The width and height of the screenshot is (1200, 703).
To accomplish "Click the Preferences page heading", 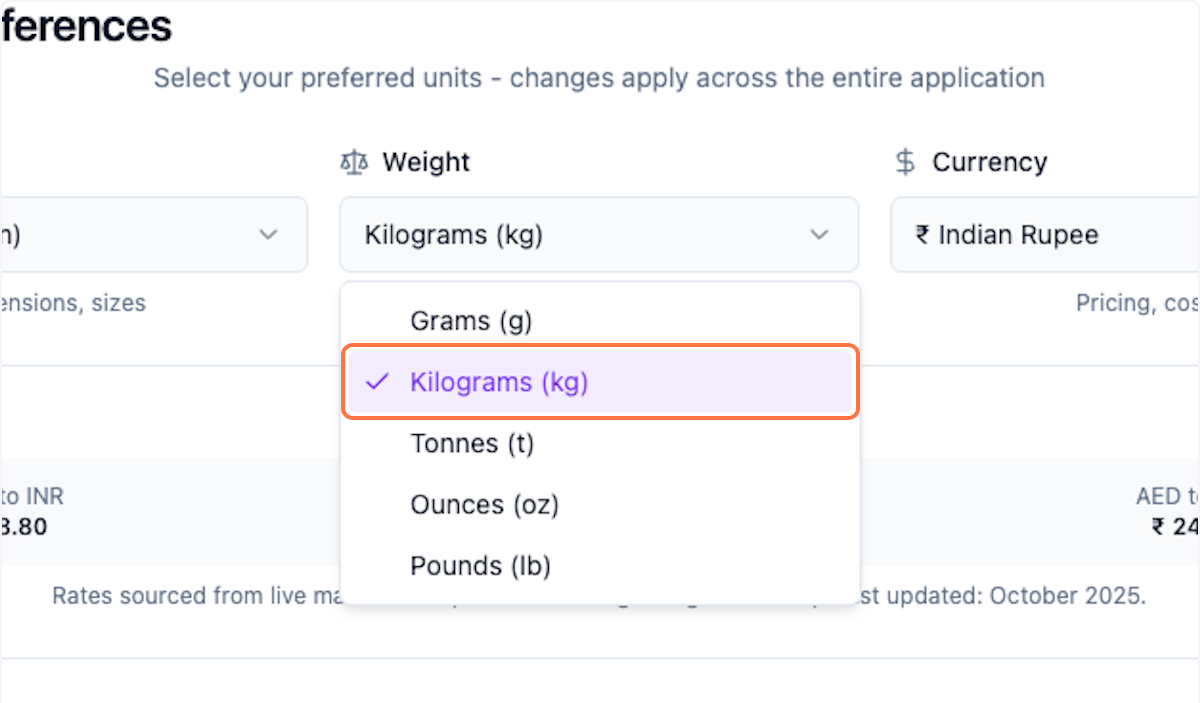I will coord(86,26).
